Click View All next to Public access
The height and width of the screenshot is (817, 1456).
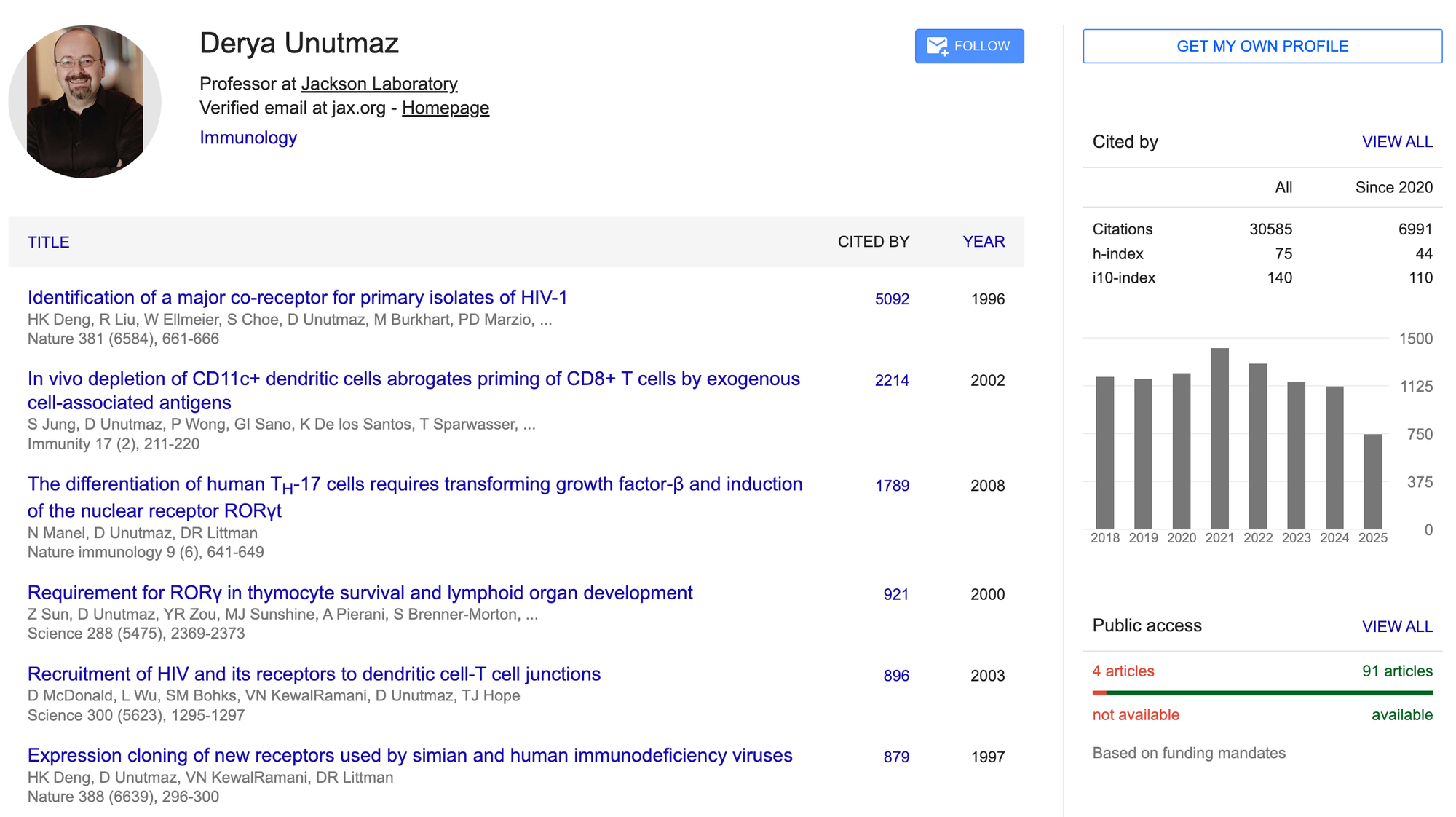(1396, 626)
